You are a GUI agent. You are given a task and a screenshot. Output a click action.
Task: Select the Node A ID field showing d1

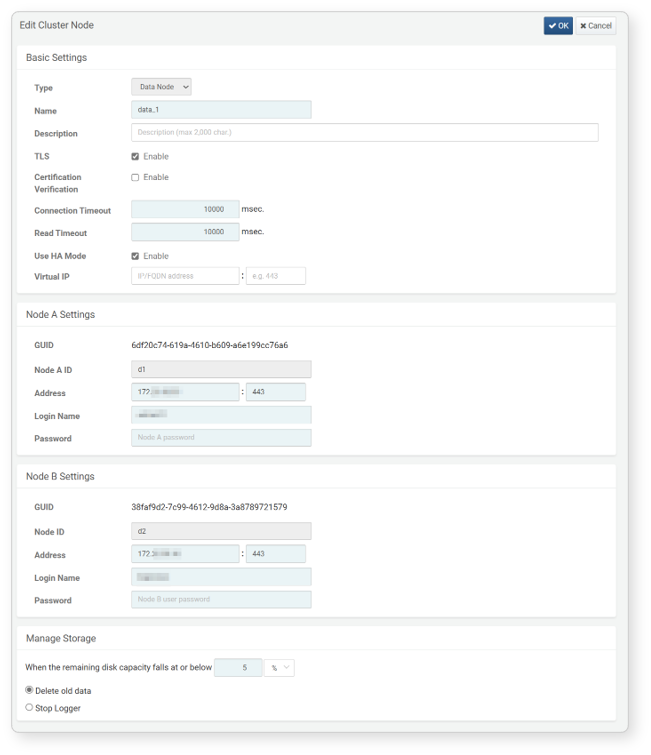pos(221,369)
